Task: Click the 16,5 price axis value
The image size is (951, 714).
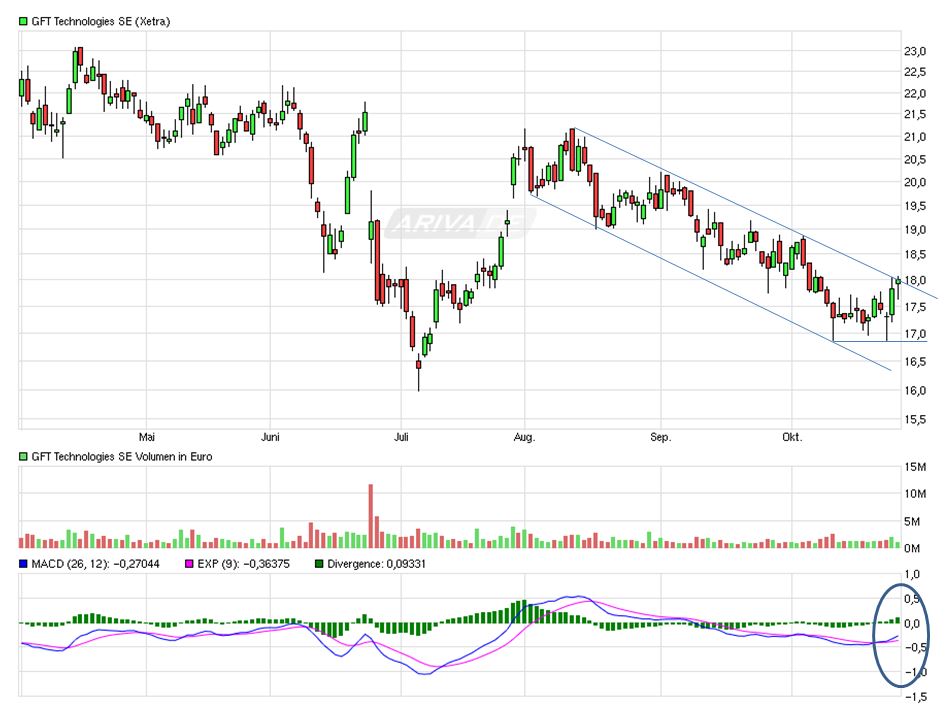Action: [x=915, y=362]
